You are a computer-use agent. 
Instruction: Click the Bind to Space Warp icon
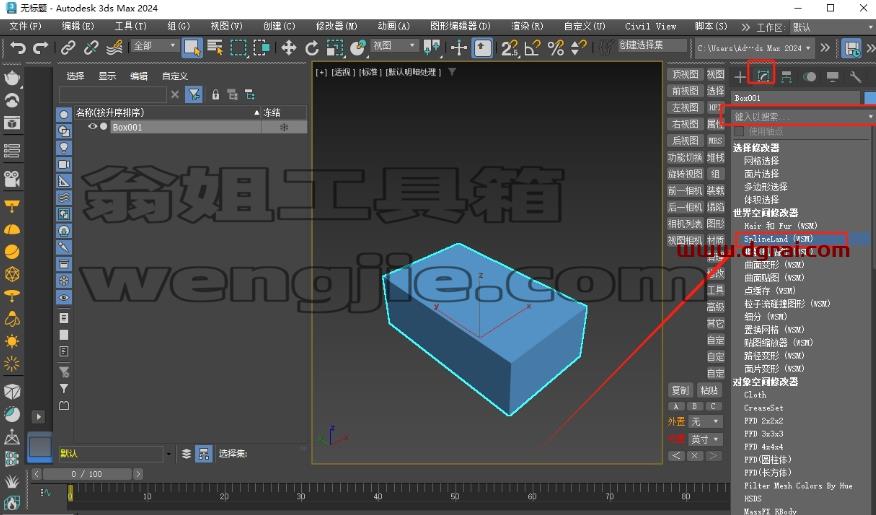(114, 48)
